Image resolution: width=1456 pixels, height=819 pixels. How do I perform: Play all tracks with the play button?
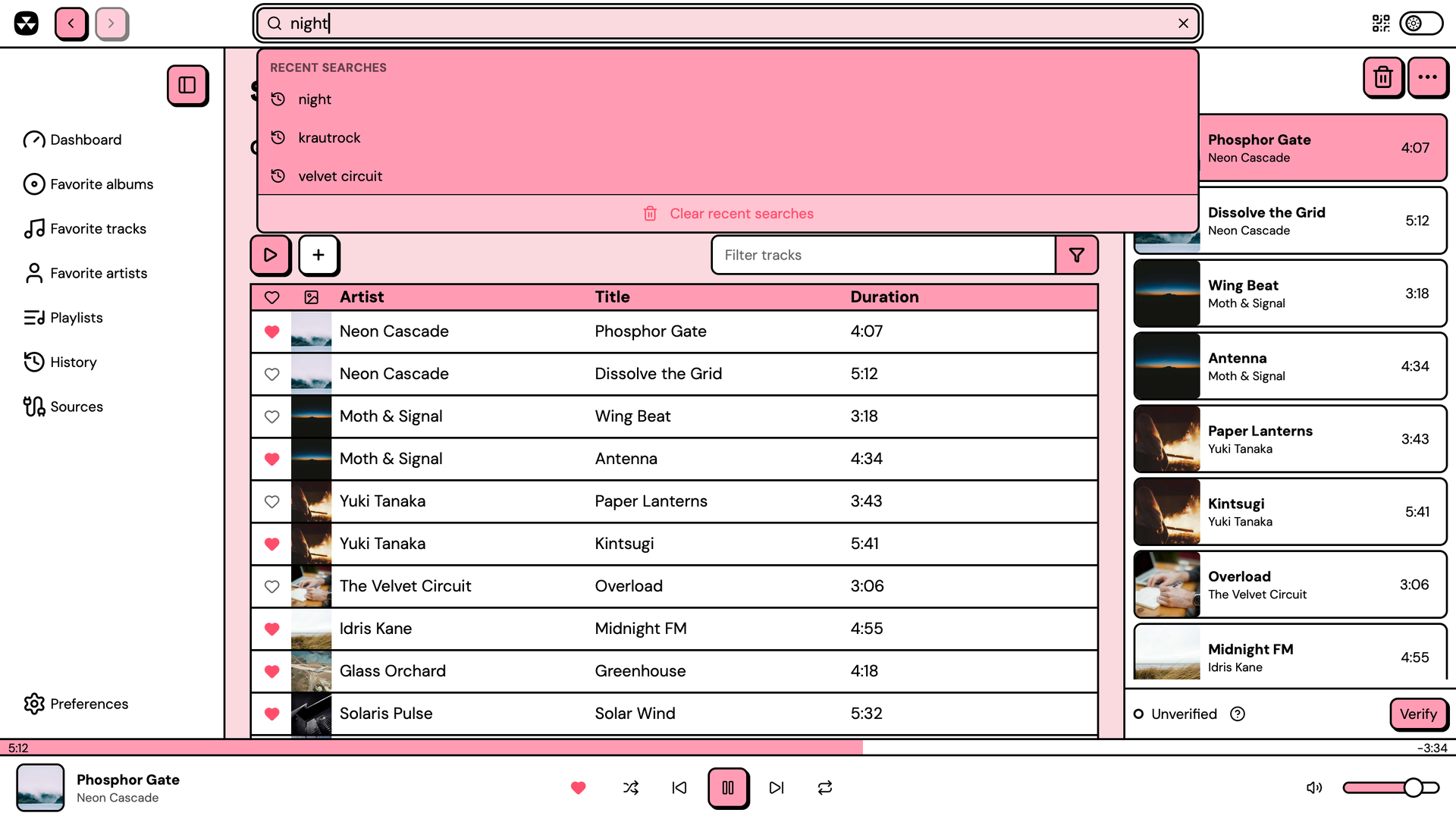click(270, 255)
